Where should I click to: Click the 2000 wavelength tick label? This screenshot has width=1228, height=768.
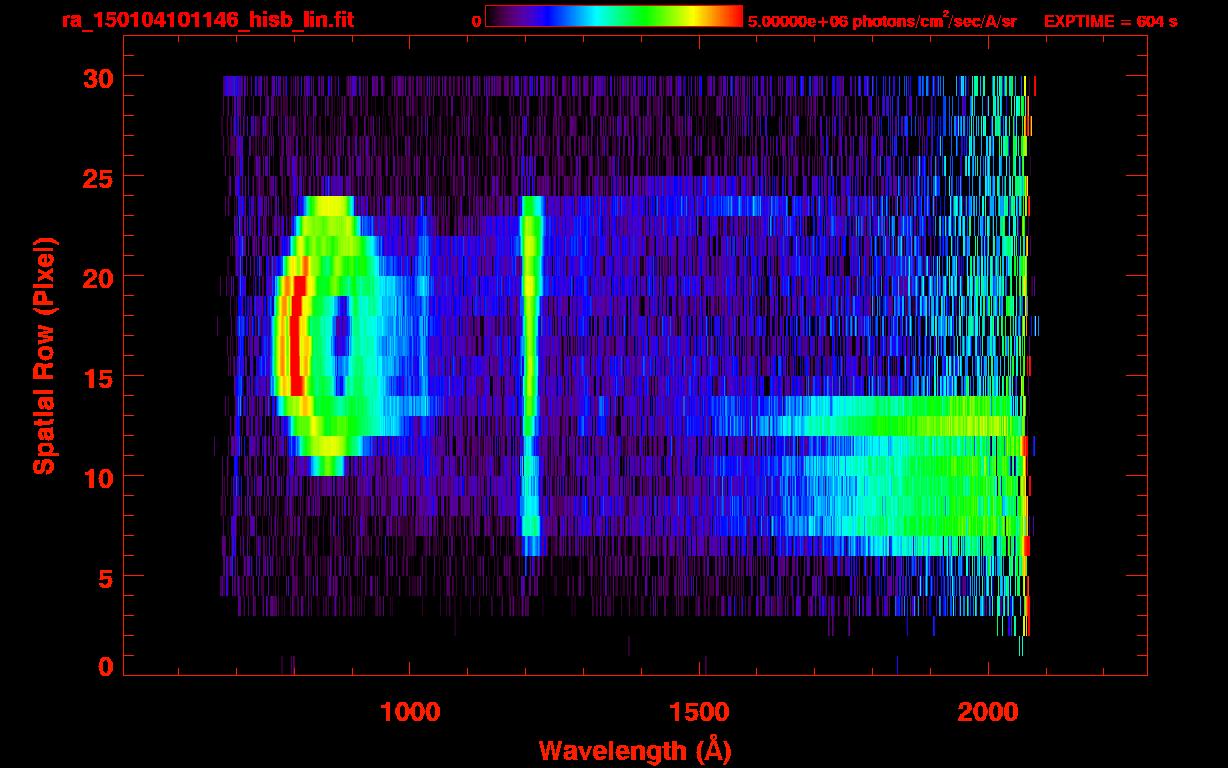pos(989,712)
